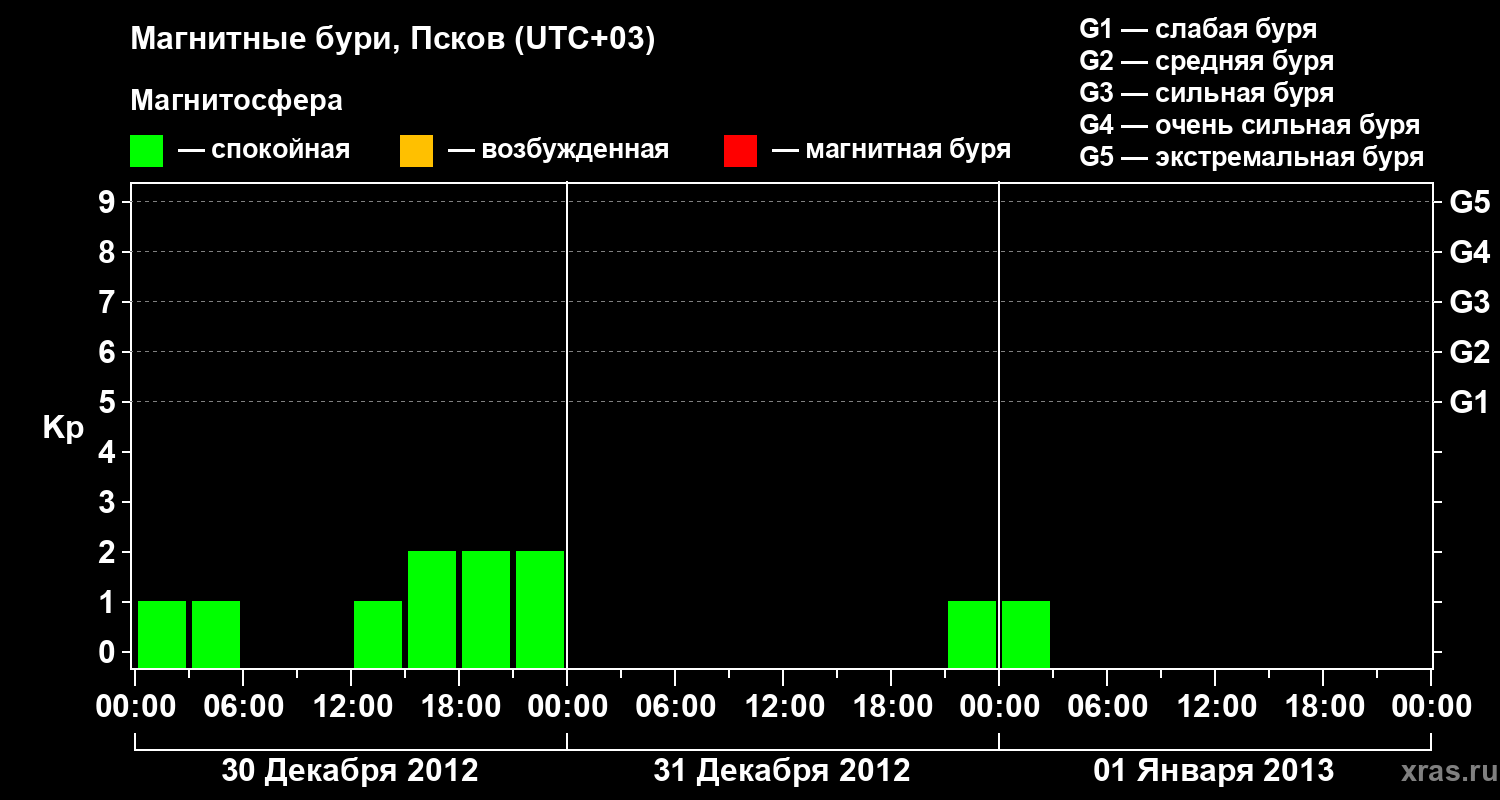Click the chart title 'Магнитные бури, Псков (UTC+03)'

pyautogui.click(x=393, y=40)
